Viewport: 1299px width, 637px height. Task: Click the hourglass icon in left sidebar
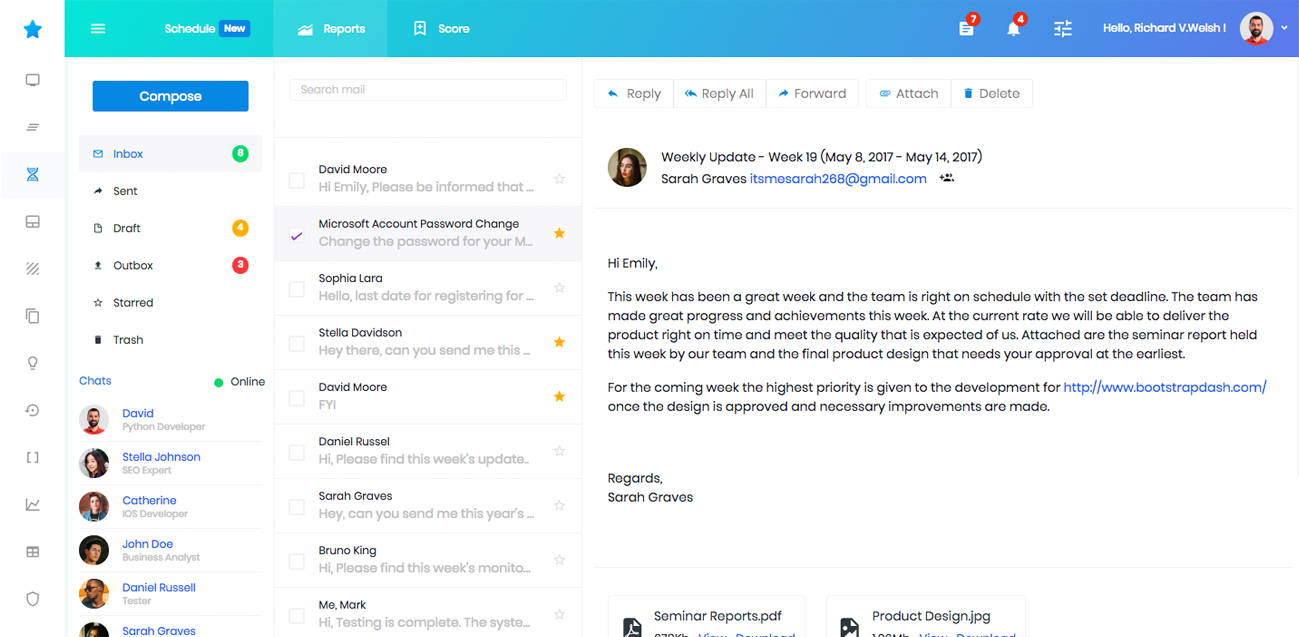click(33, 175)
